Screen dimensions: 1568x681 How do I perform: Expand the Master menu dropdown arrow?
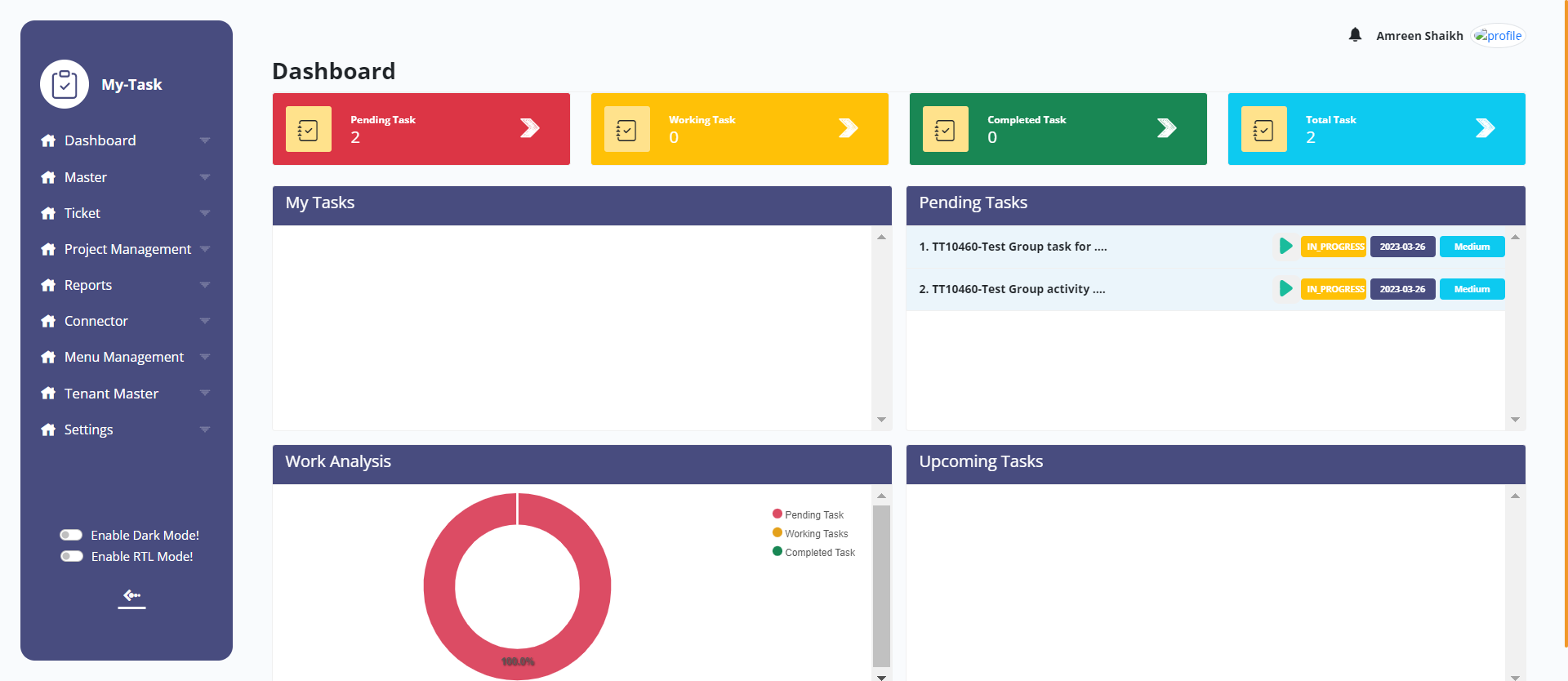(x=205, y=177)
